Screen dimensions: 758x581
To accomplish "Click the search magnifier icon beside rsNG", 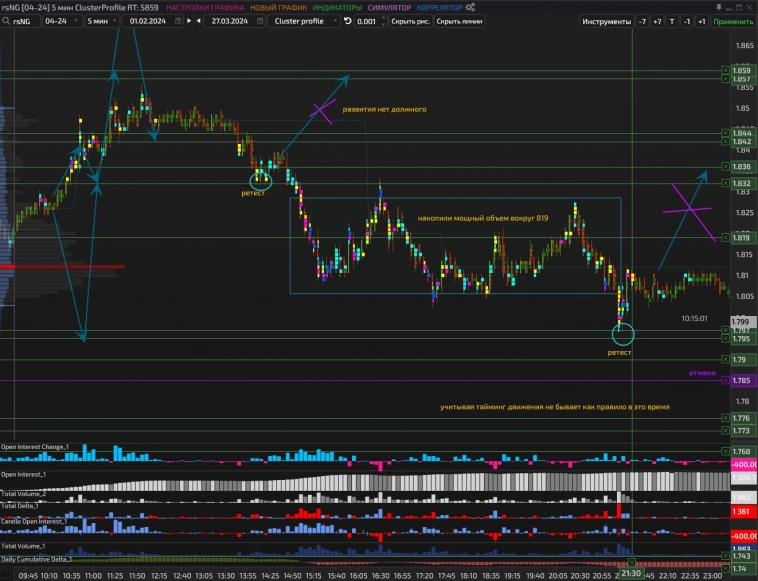I will [9, 20].
